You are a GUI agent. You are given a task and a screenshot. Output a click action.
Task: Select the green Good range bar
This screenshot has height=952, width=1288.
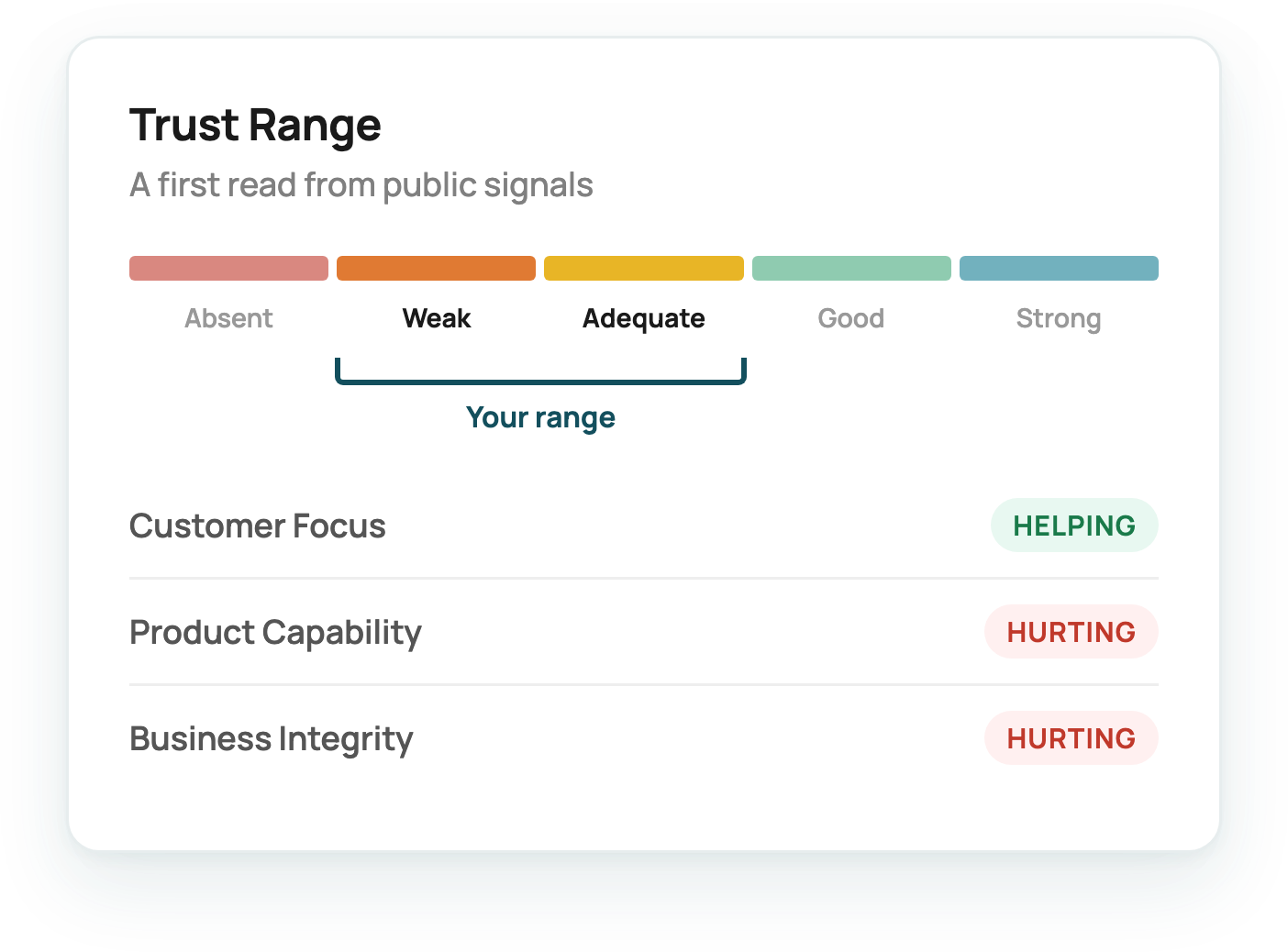851,269
